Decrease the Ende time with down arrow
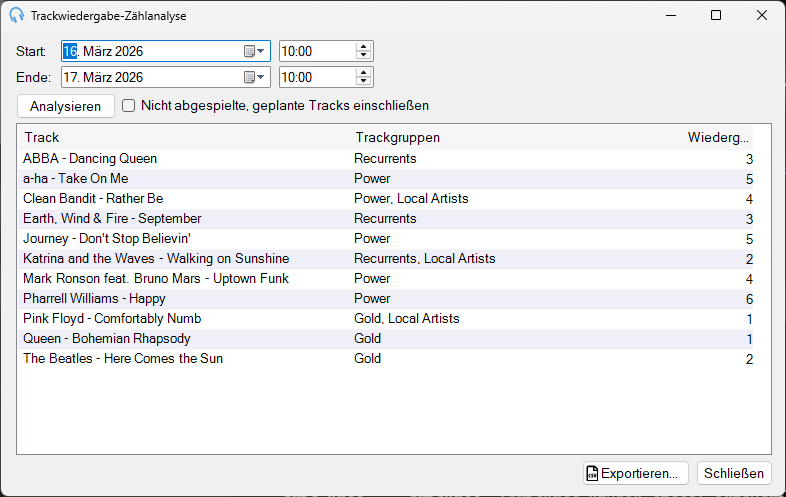 coord(363,82)
